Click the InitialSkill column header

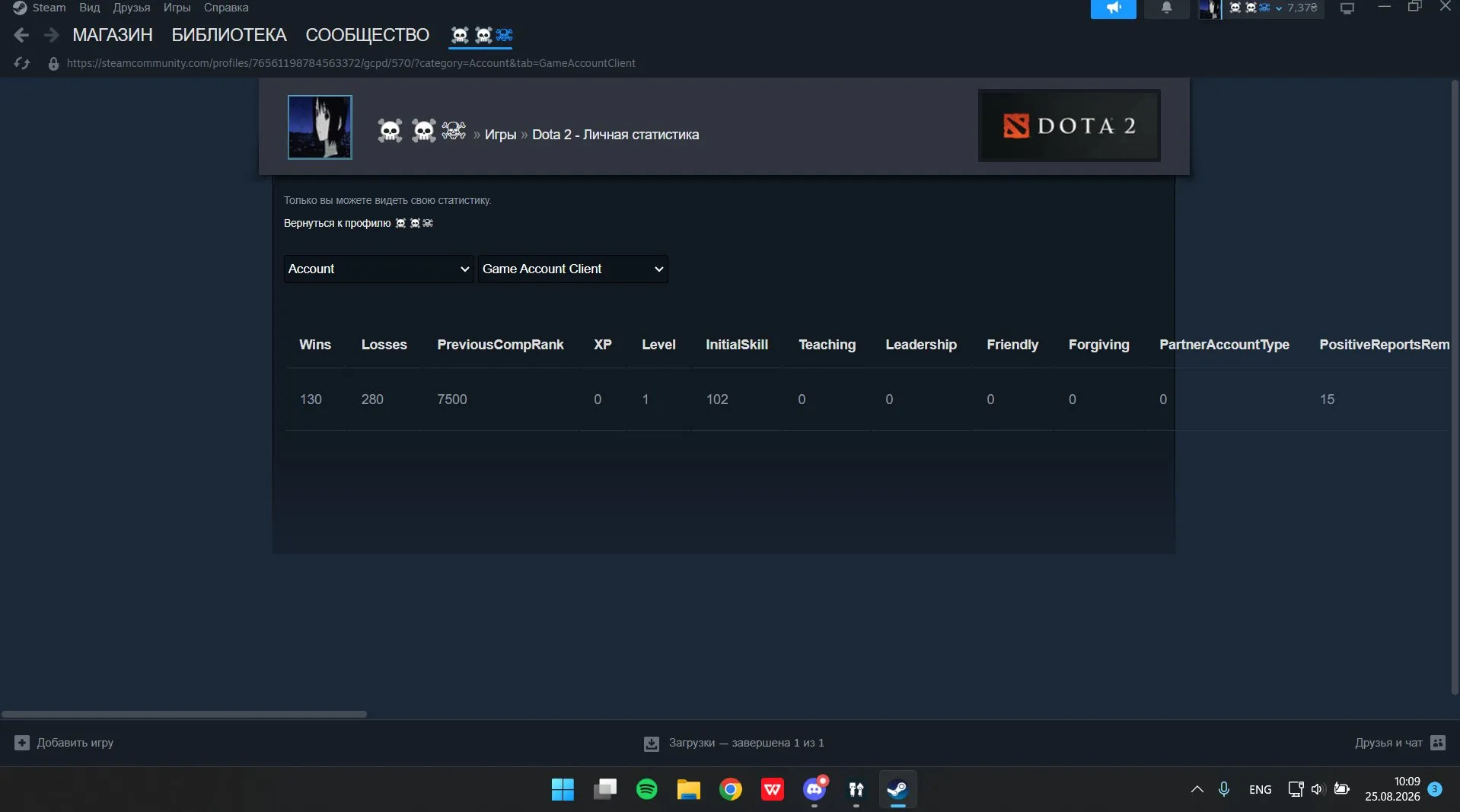click(737, 345)
